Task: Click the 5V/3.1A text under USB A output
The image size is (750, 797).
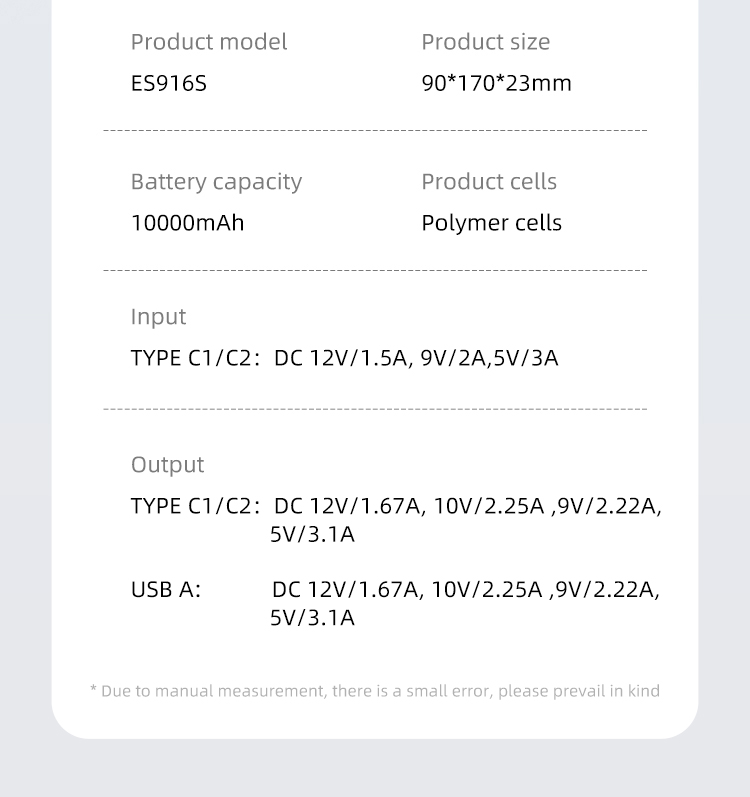Action: click(312, 618)
